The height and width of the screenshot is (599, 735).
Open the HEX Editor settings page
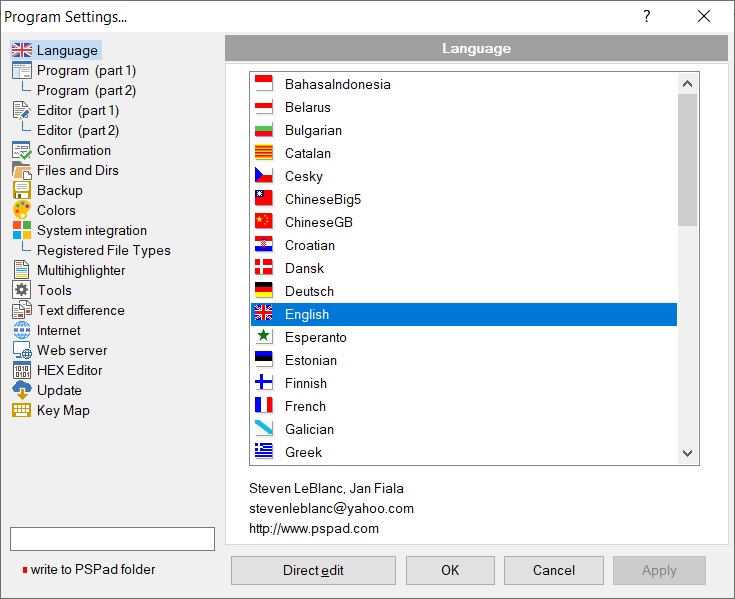(x=69, y=371)
